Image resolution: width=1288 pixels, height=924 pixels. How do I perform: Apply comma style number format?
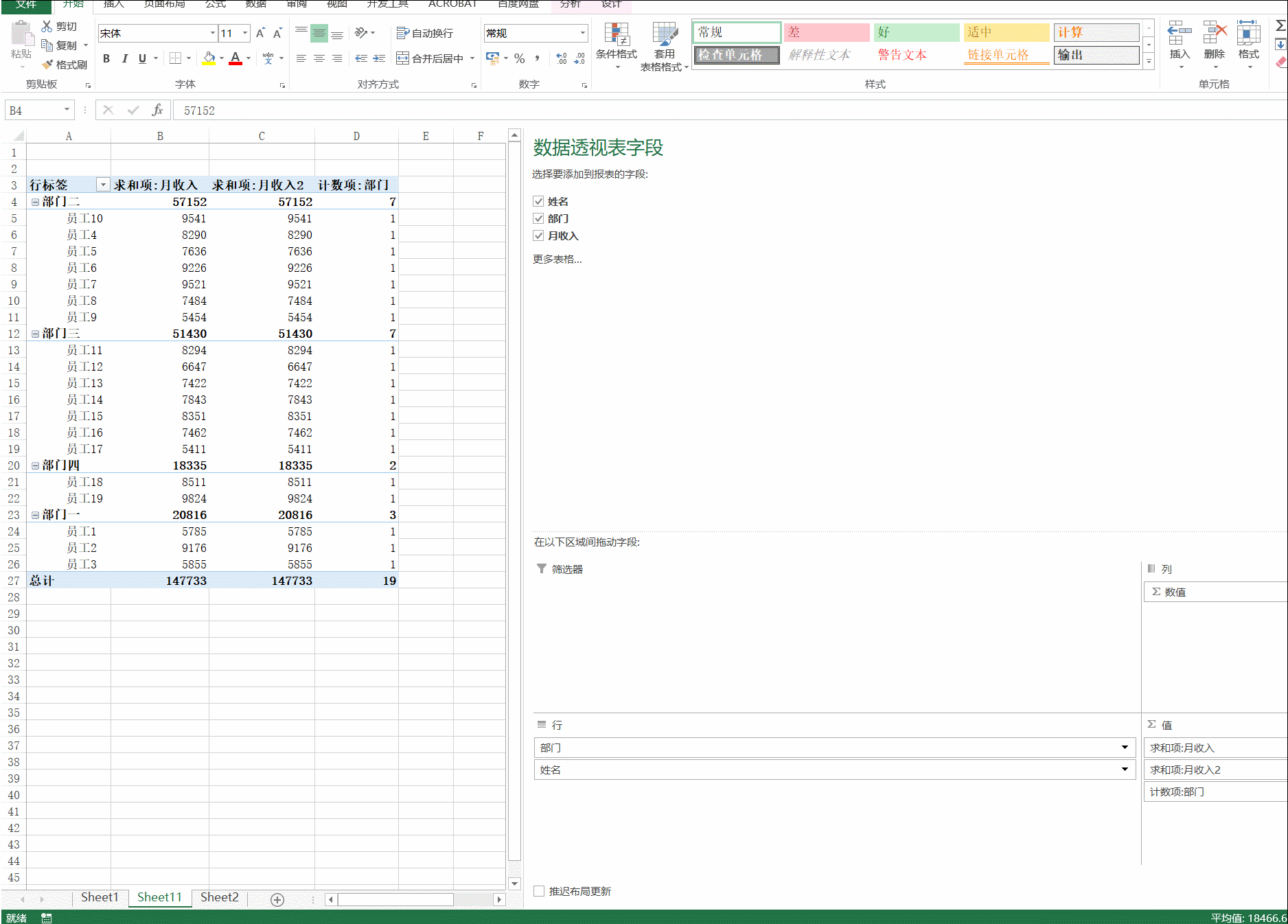[x=537, y=58]
